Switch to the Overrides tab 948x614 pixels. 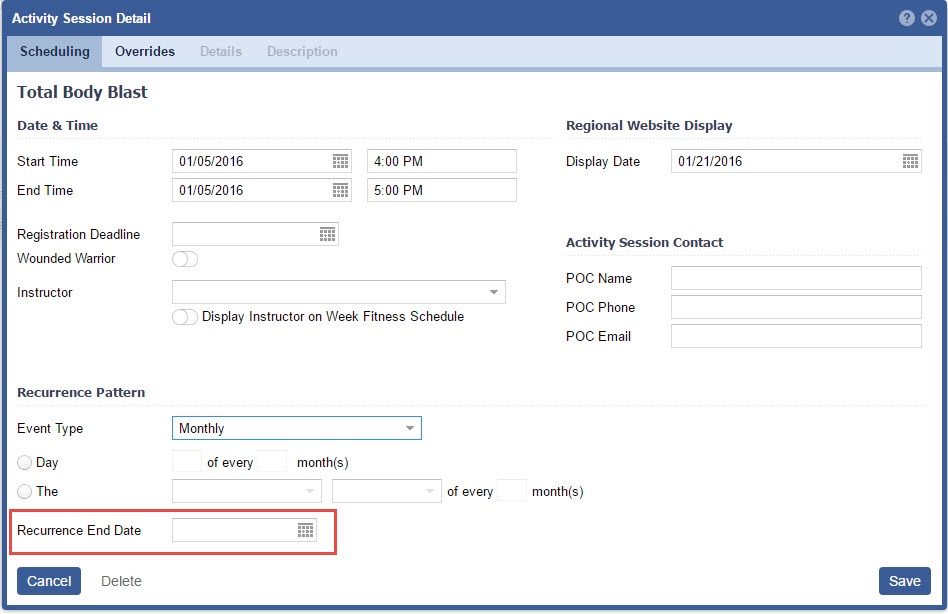coord(145,52)
